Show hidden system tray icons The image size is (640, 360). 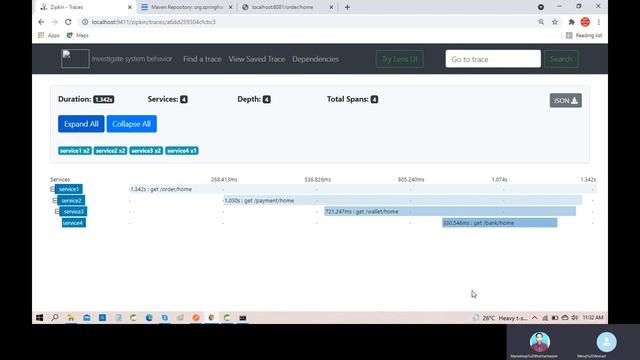pyautogui.click(x=534, y=318)
